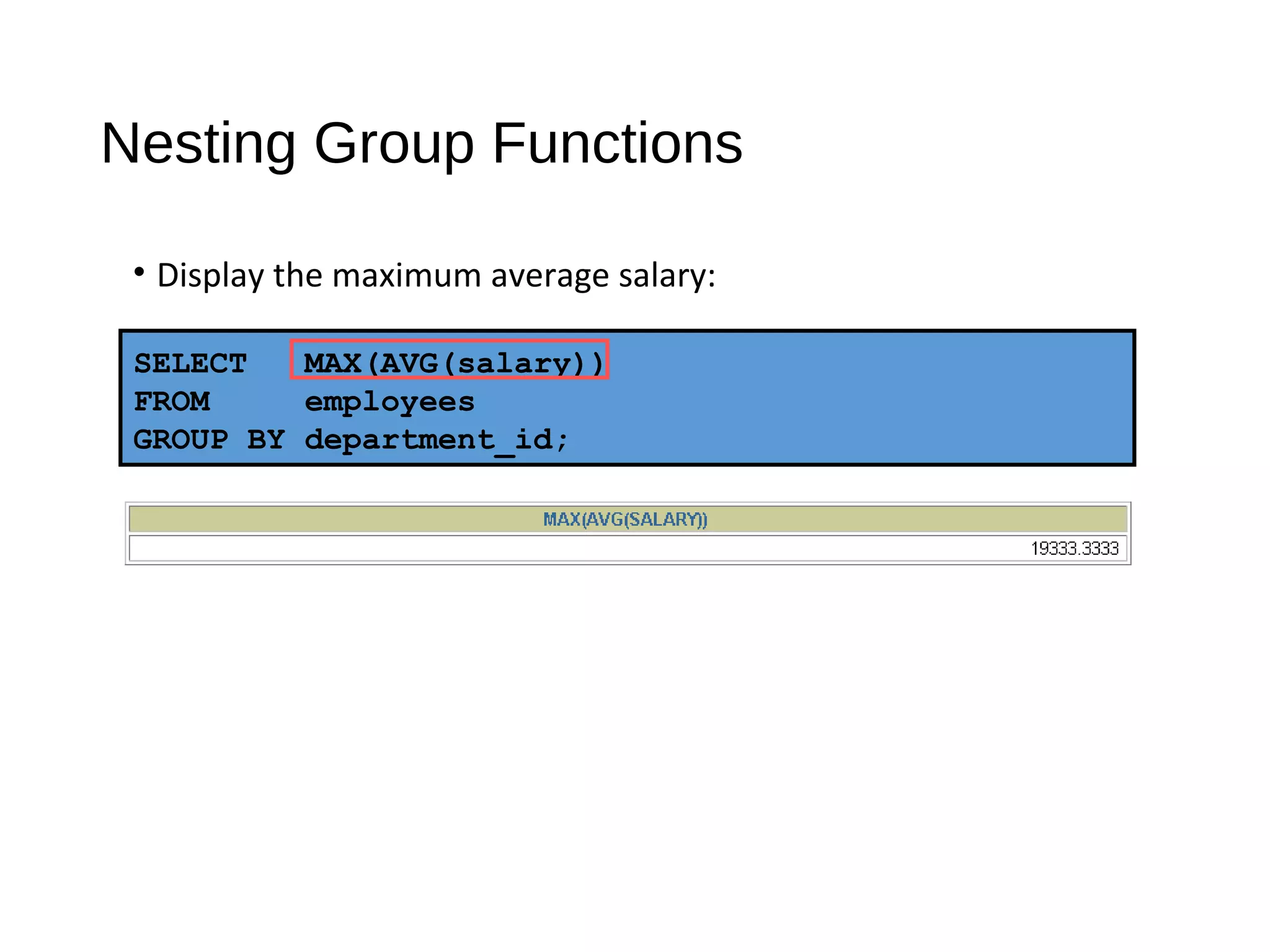Screen dimensions: 1270x952
Task: Click the 19333.3333 result value
Action: pos(1074,549)
